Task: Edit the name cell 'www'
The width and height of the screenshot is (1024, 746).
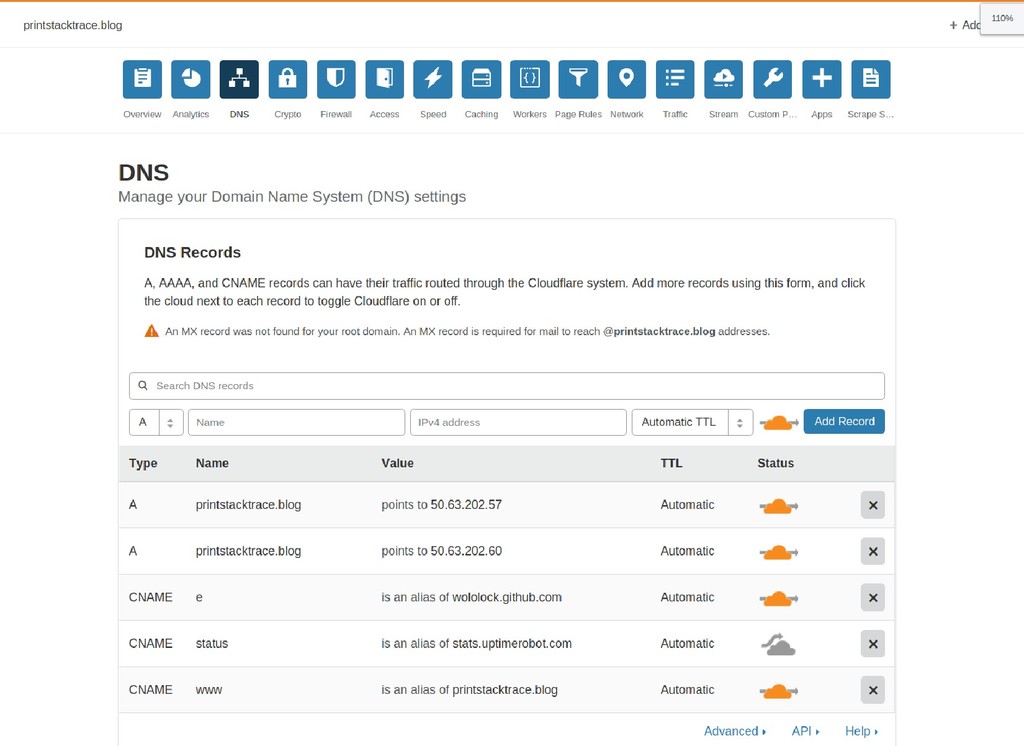Action: pos(209,690)
